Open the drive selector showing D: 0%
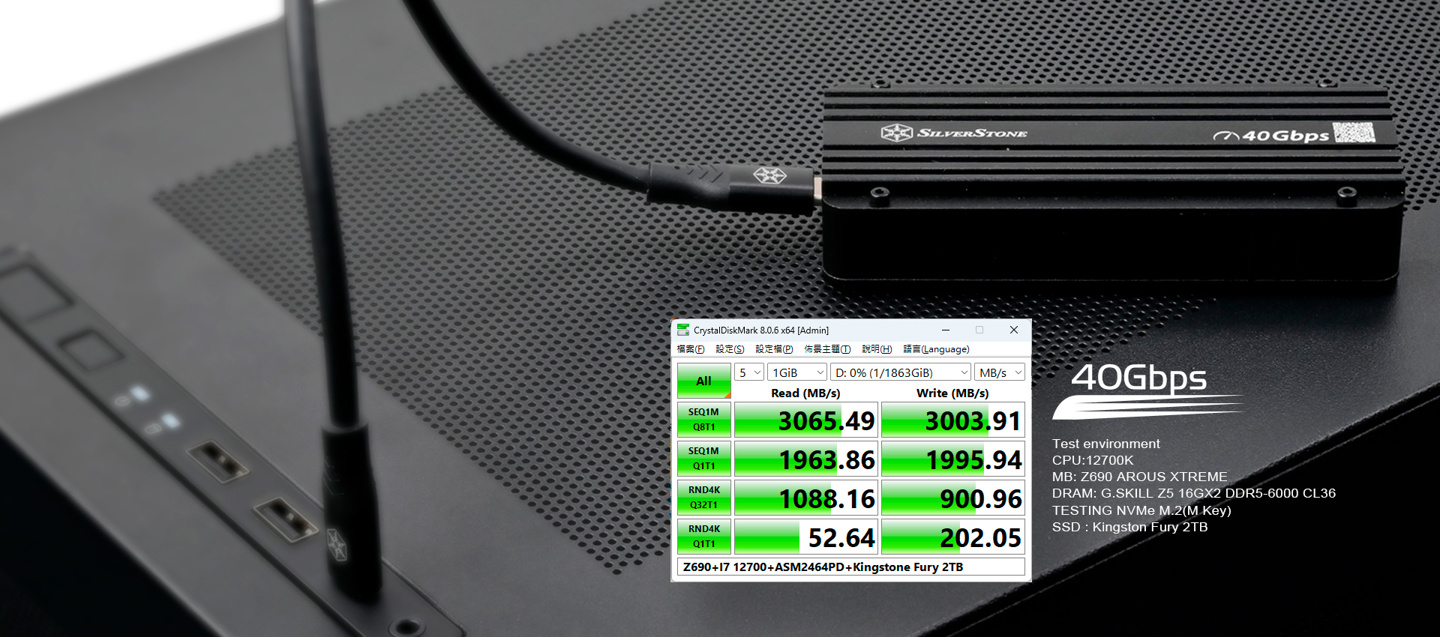Screen dimensions: 1440x637 click(x=900, y=372)
